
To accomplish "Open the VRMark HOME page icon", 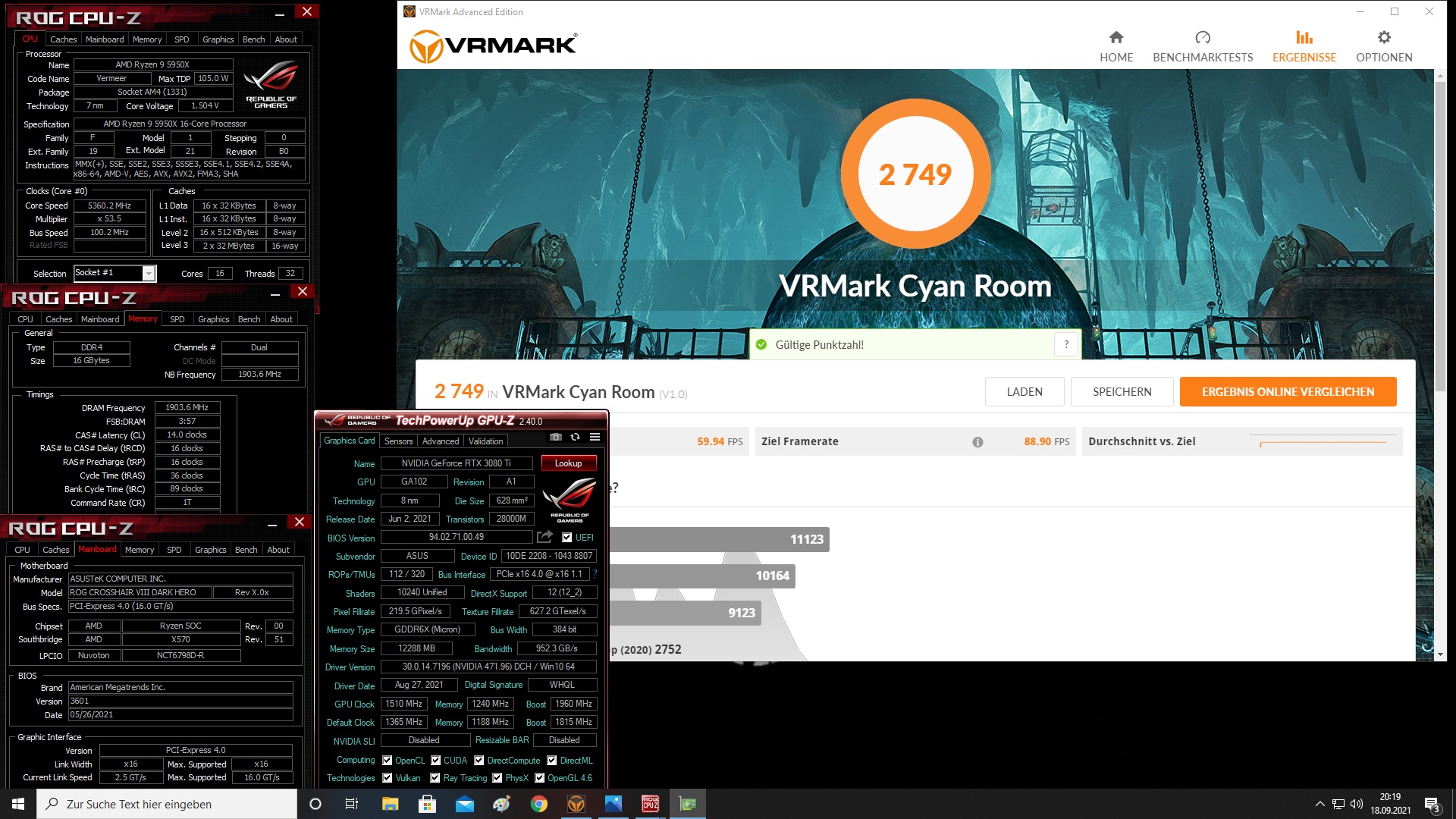I will tap(1116, 37).
